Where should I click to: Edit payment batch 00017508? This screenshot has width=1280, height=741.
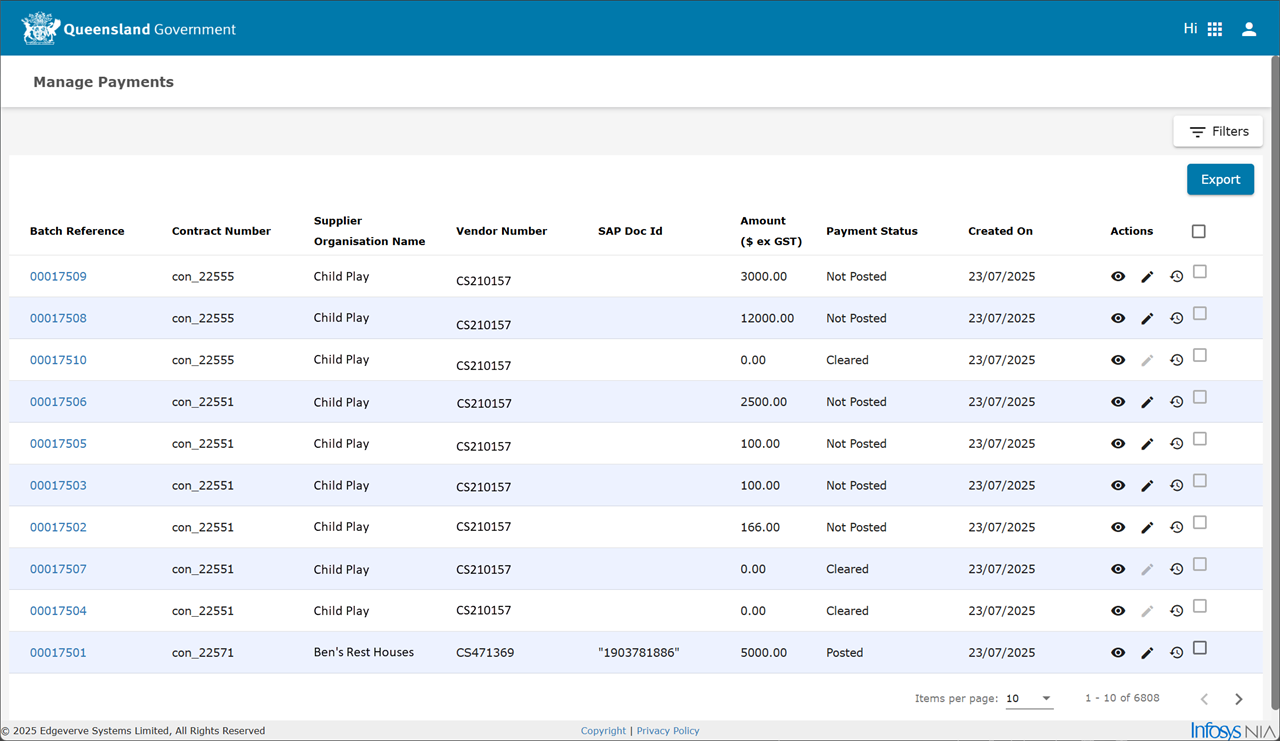tap(1147, 319)
